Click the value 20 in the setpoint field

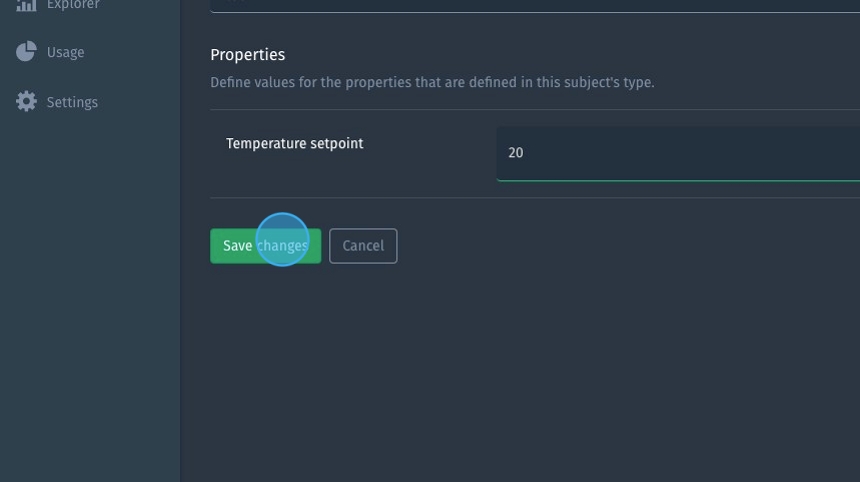tap(515, 153)
